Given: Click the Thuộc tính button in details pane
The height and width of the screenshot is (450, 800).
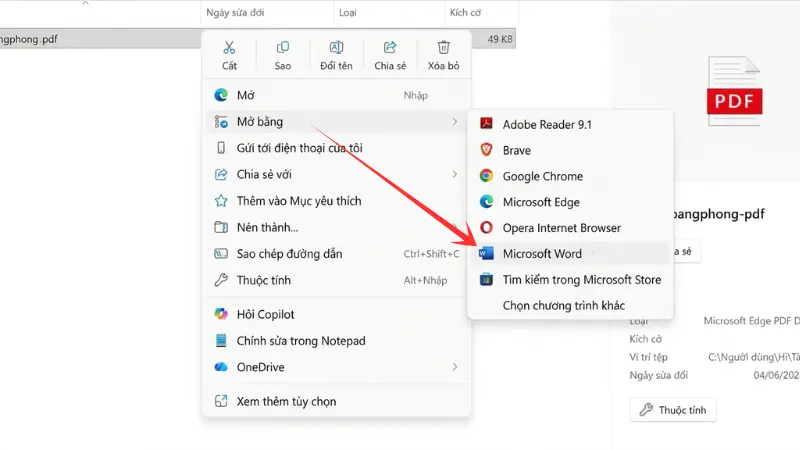Looking at the screenshot, I should coord(673,410).
